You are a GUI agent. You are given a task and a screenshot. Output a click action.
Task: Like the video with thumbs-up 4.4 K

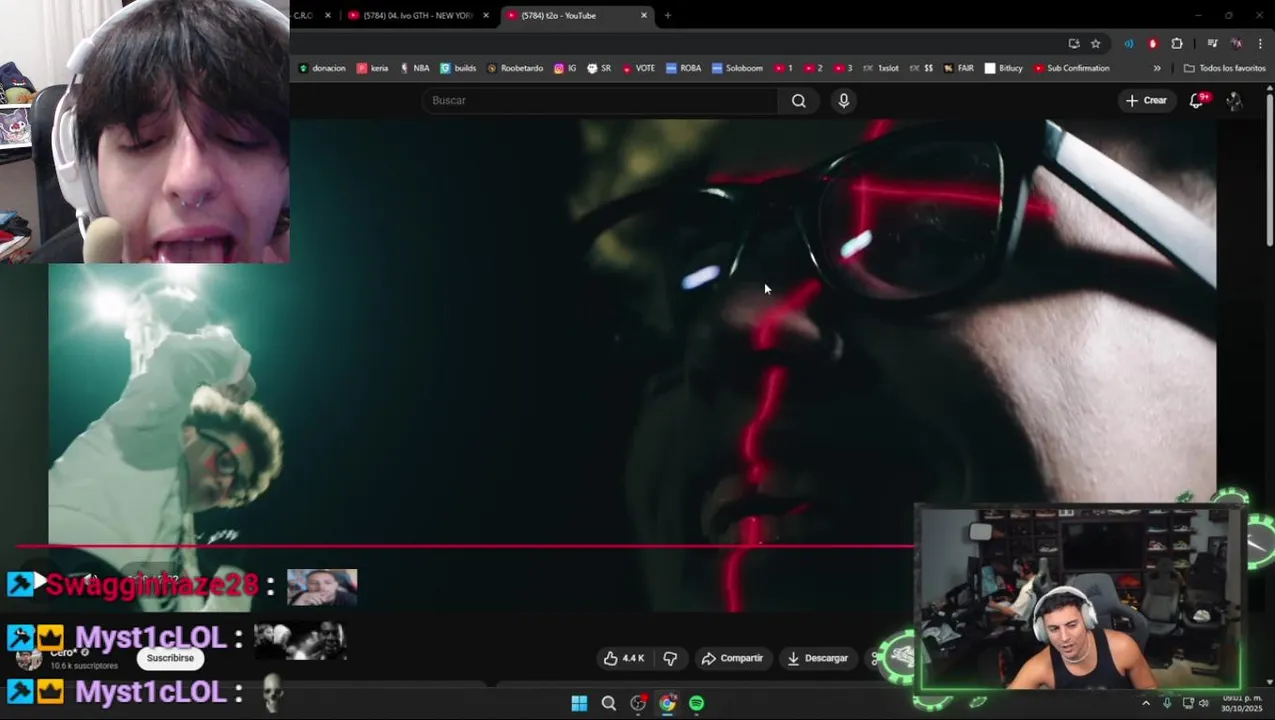[x=623, y=658]
